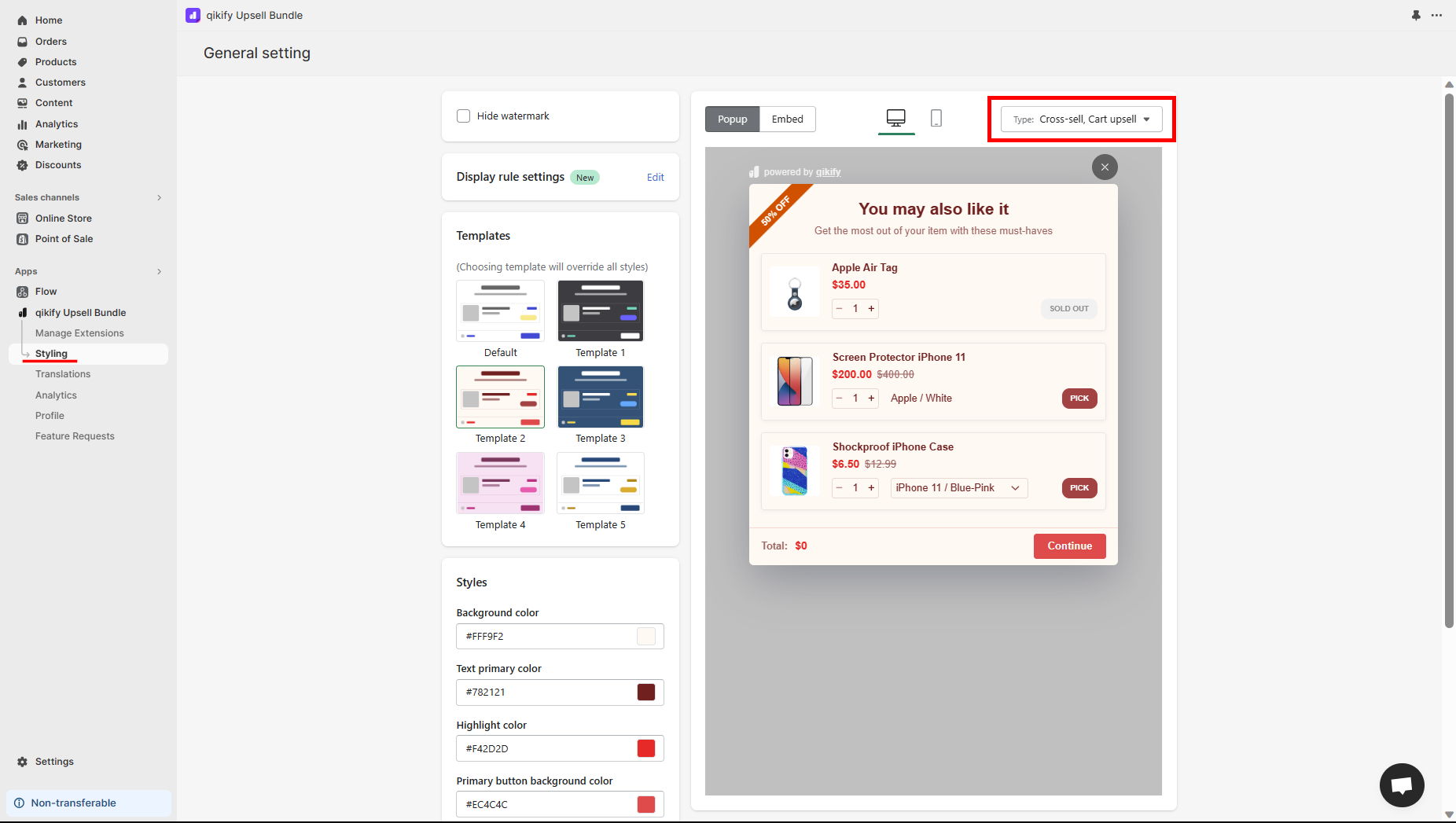Pick the Shockproof iPhone Case

click(1079, 488)
